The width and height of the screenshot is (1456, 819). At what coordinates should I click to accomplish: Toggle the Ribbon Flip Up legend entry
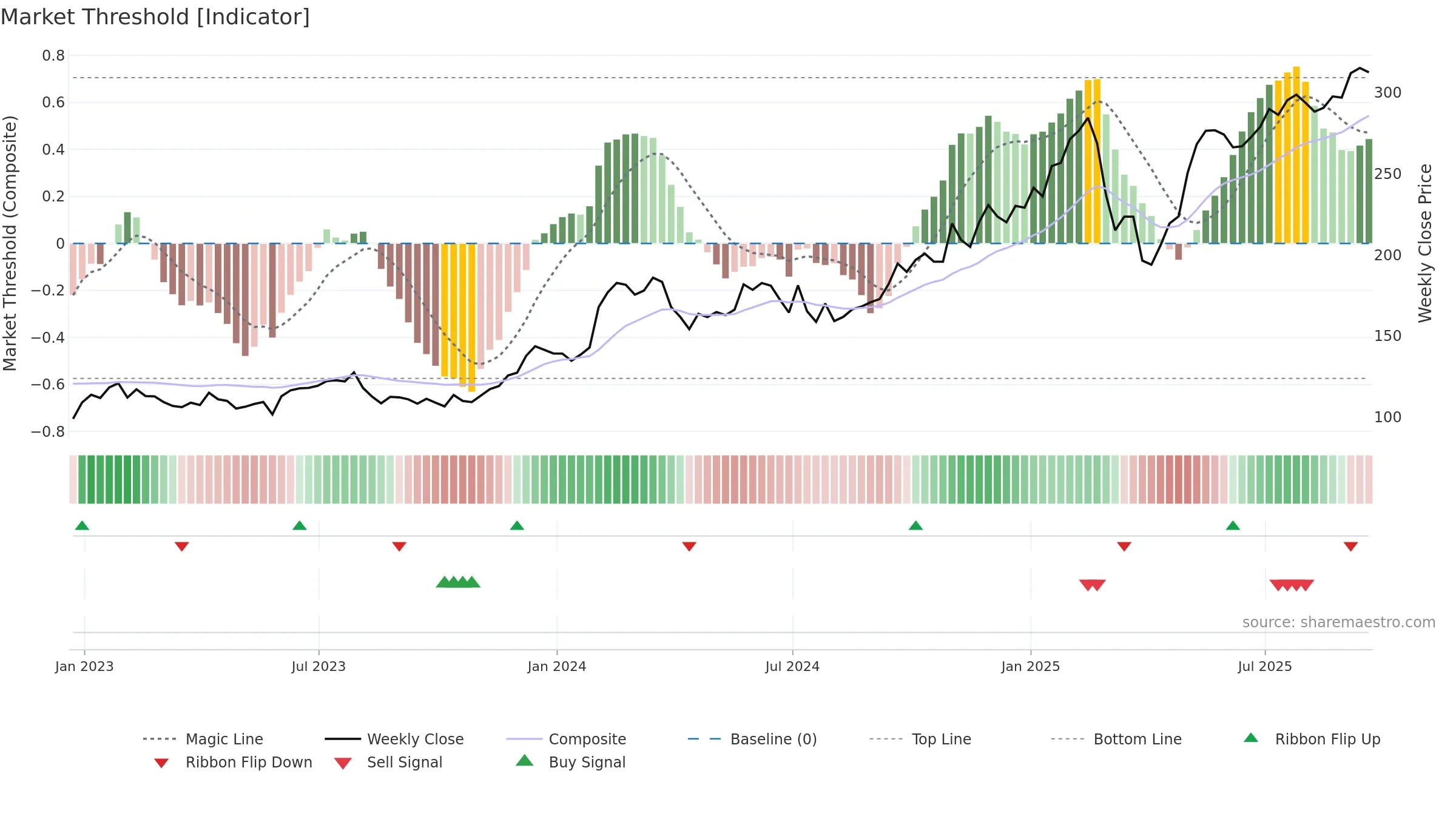(1312, 739)
